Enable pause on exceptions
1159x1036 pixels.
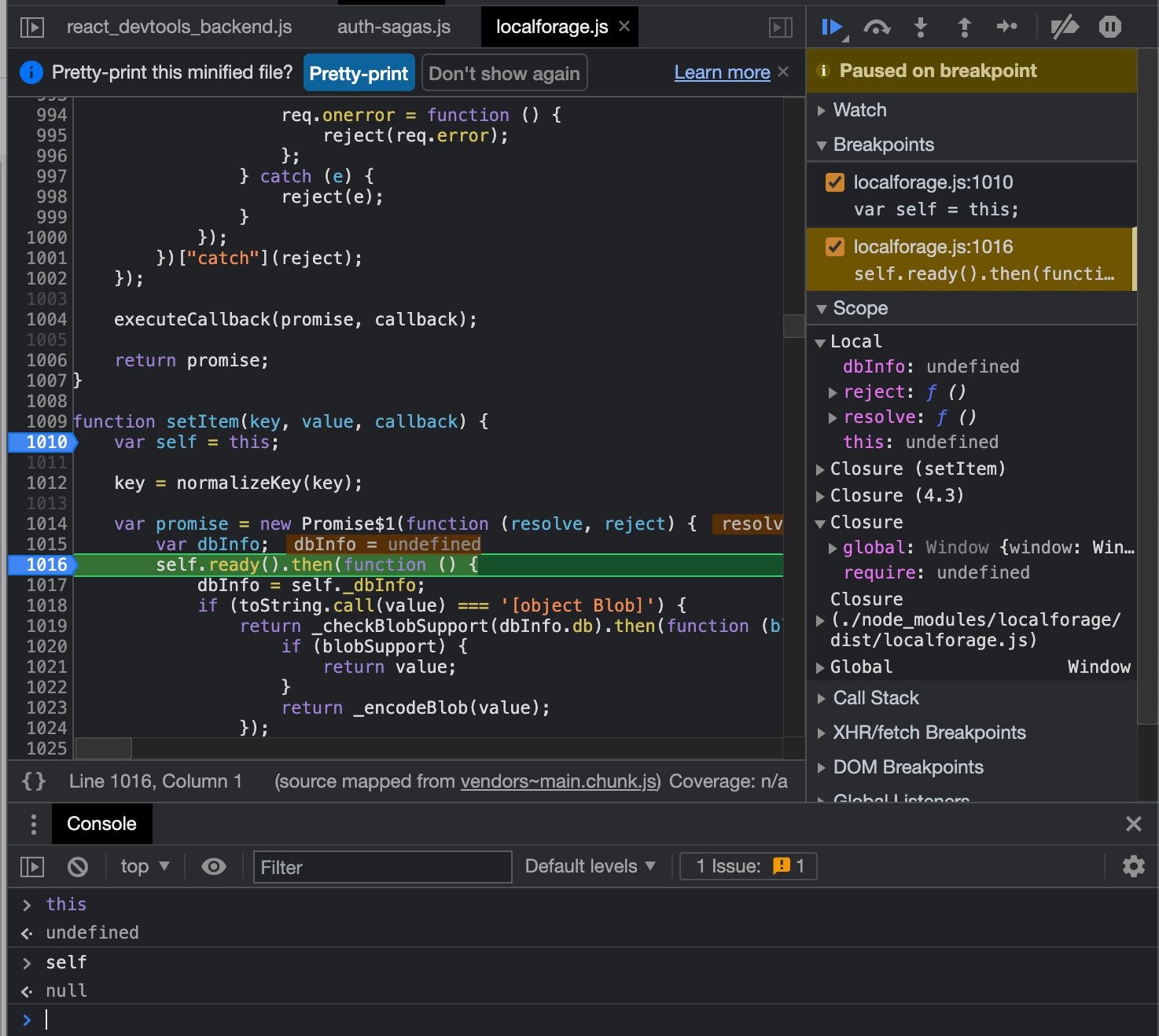pyautogui.click(x=1109, y=27)
